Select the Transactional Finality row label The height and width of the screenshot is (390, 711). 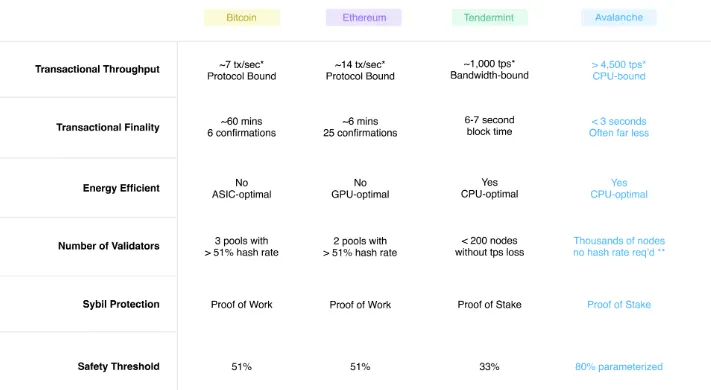coord(108,127)
